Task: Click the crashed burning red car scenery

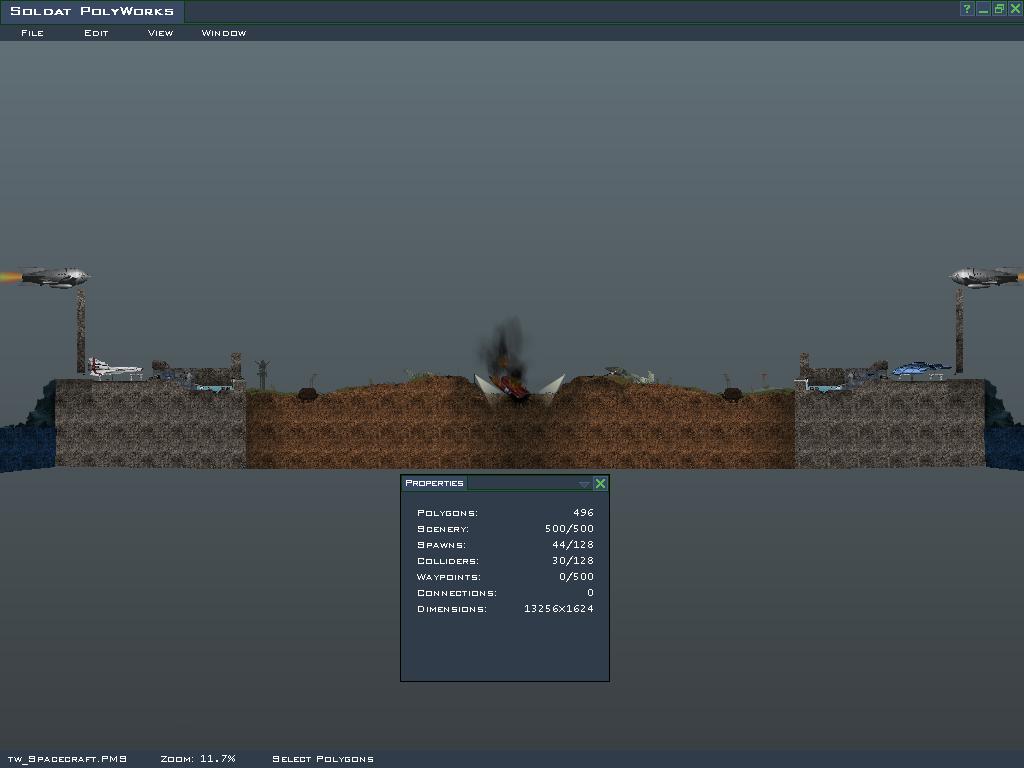Action: pos(514,388)
